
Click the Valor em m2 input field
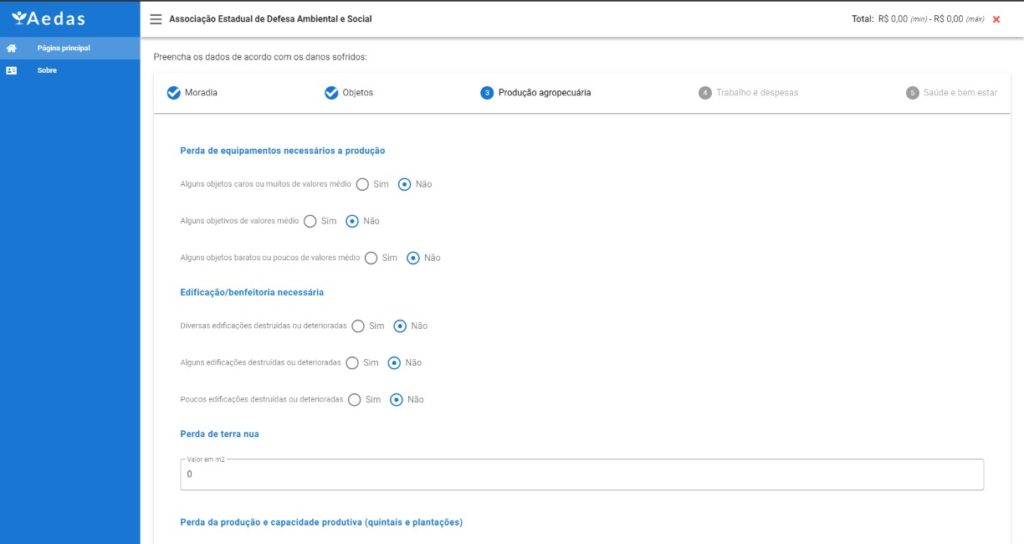tap(580, 475)
